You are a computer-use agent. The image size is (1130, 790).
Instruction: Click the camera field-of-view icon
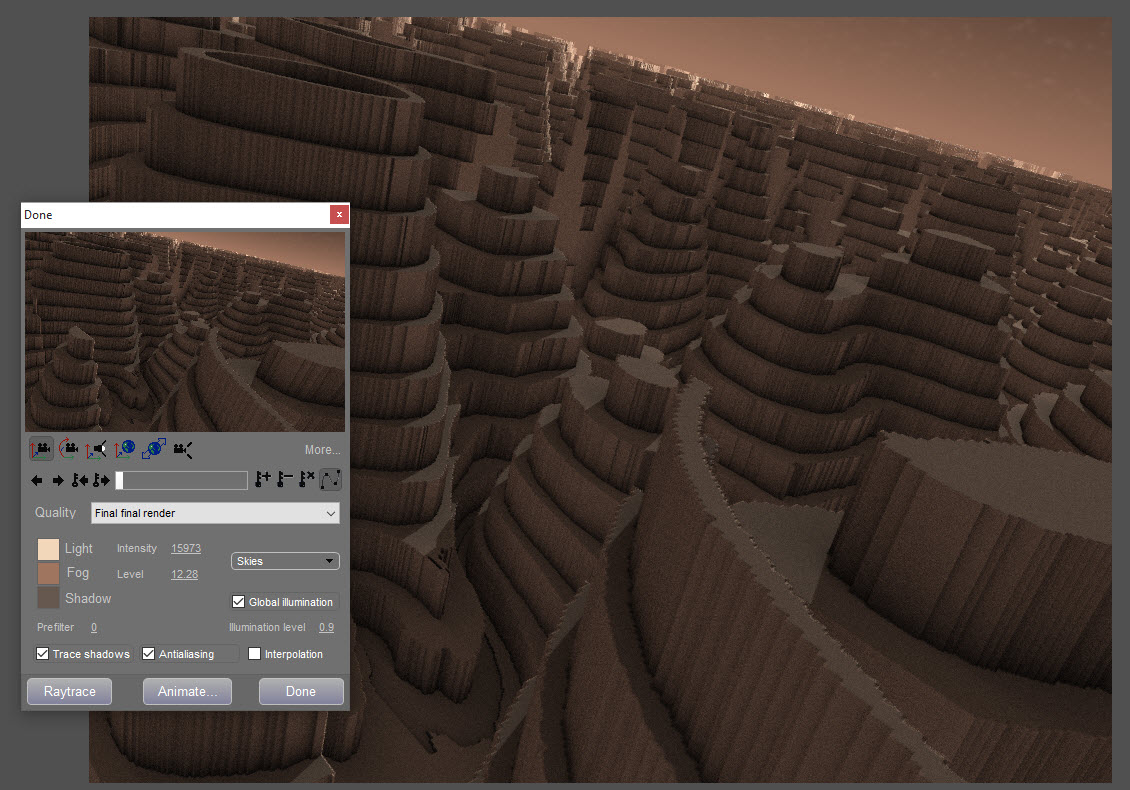[183, 450]
